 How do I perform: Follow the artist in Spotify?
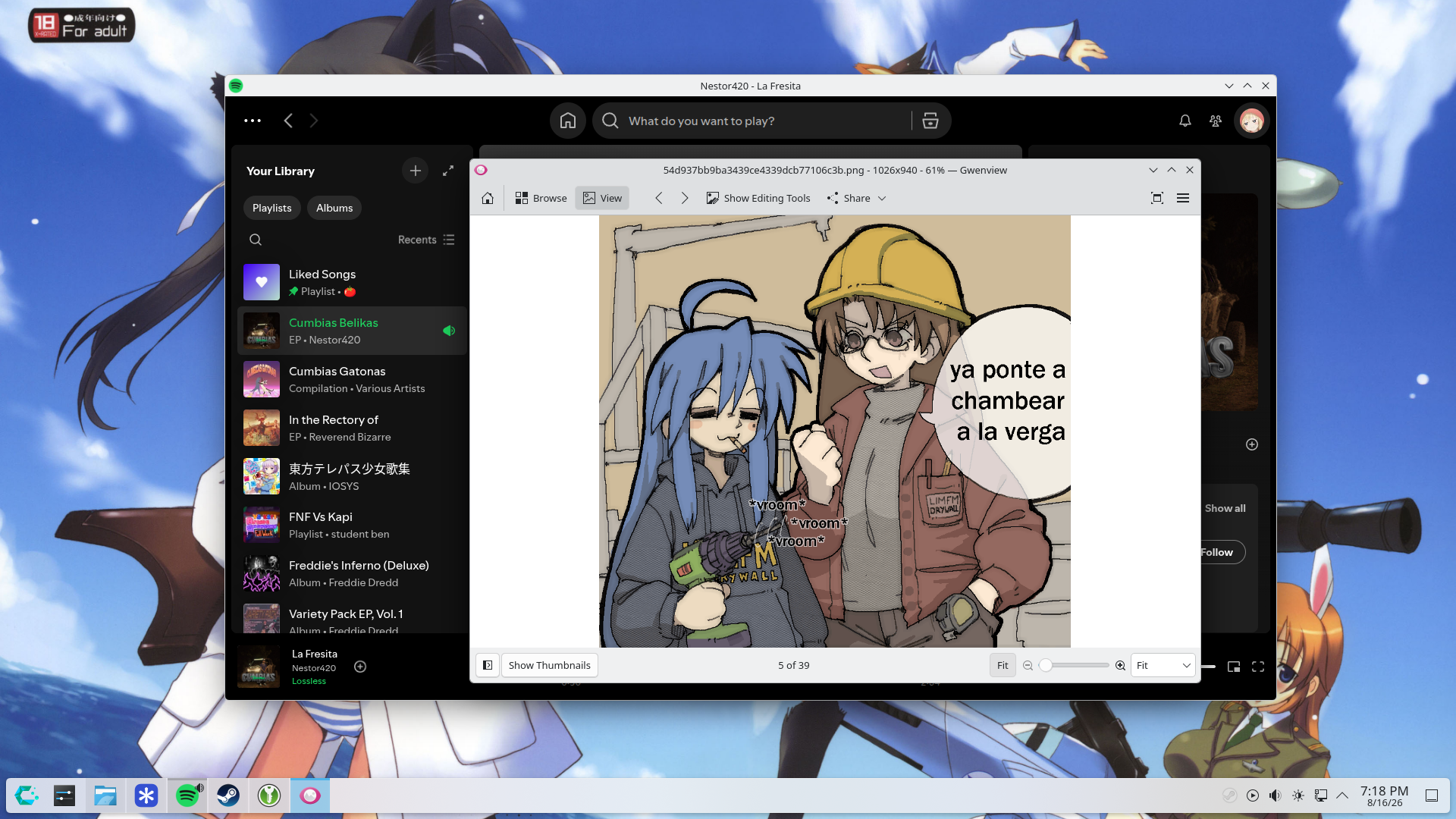click(1221, 552)
